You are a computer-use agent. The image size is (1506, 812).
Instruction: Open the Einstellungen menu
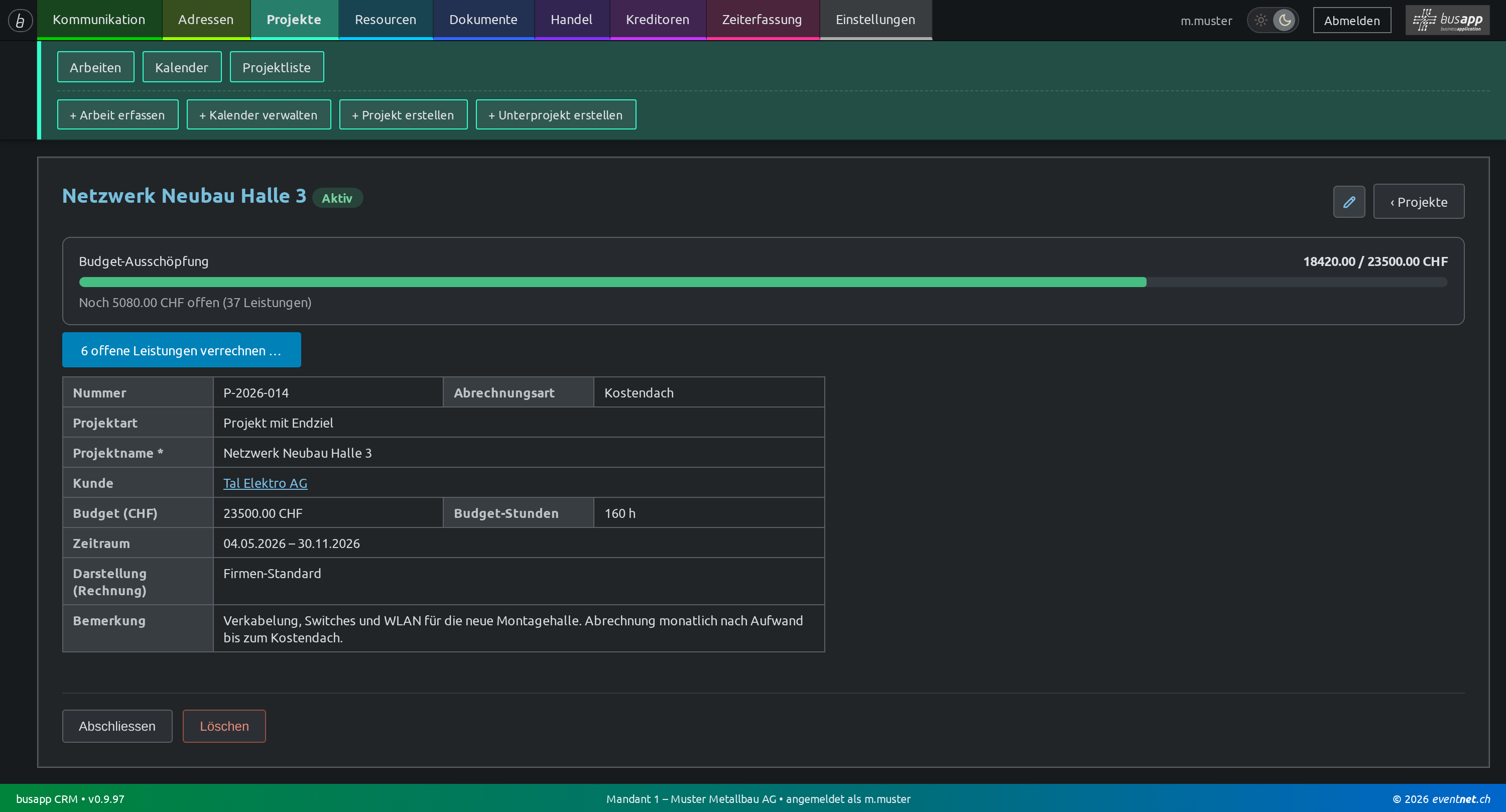pos(876,20)
